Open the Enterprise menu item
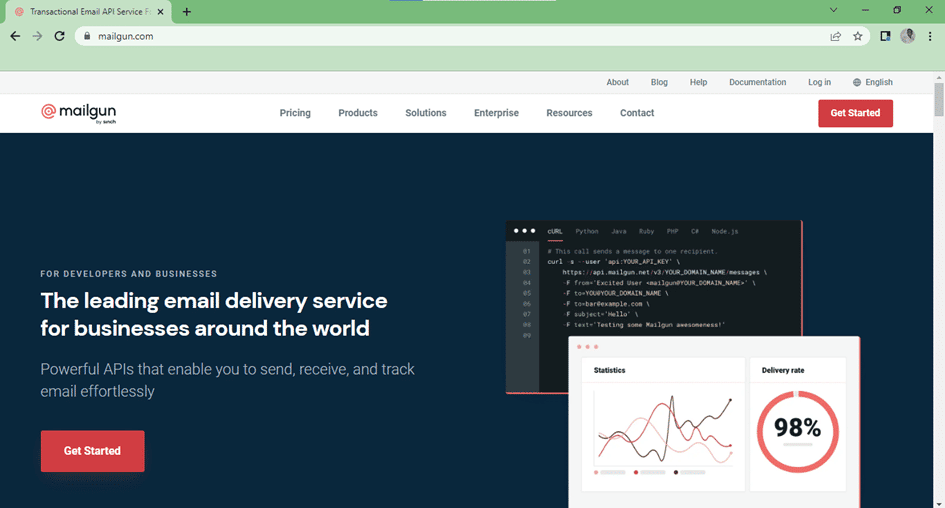The height and width of the screenshot is (508, 945). click(496, 113)
